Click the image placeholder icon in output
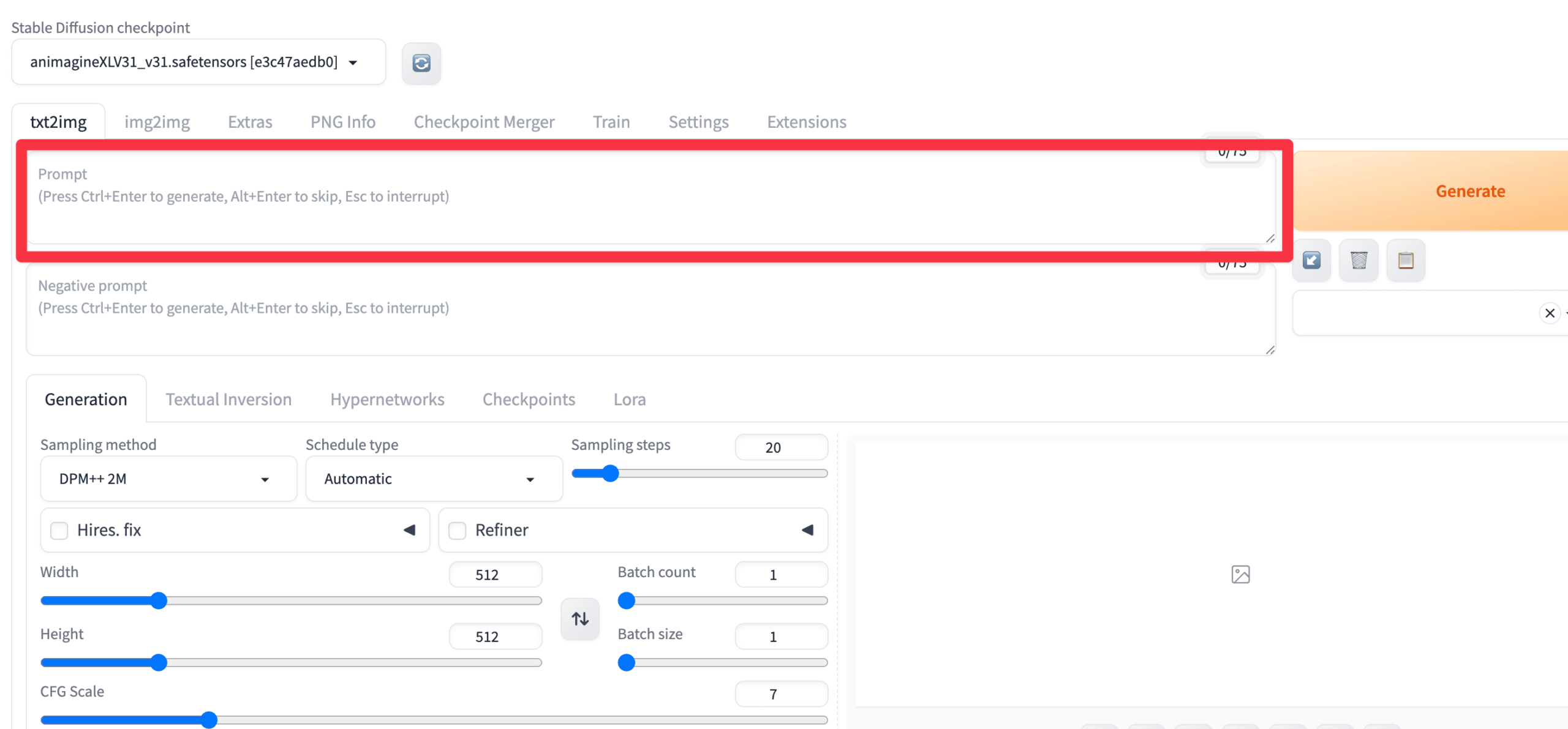The height and width of the screenshot is (729, 1568). pyautogui.click(x=1240, y=574)
